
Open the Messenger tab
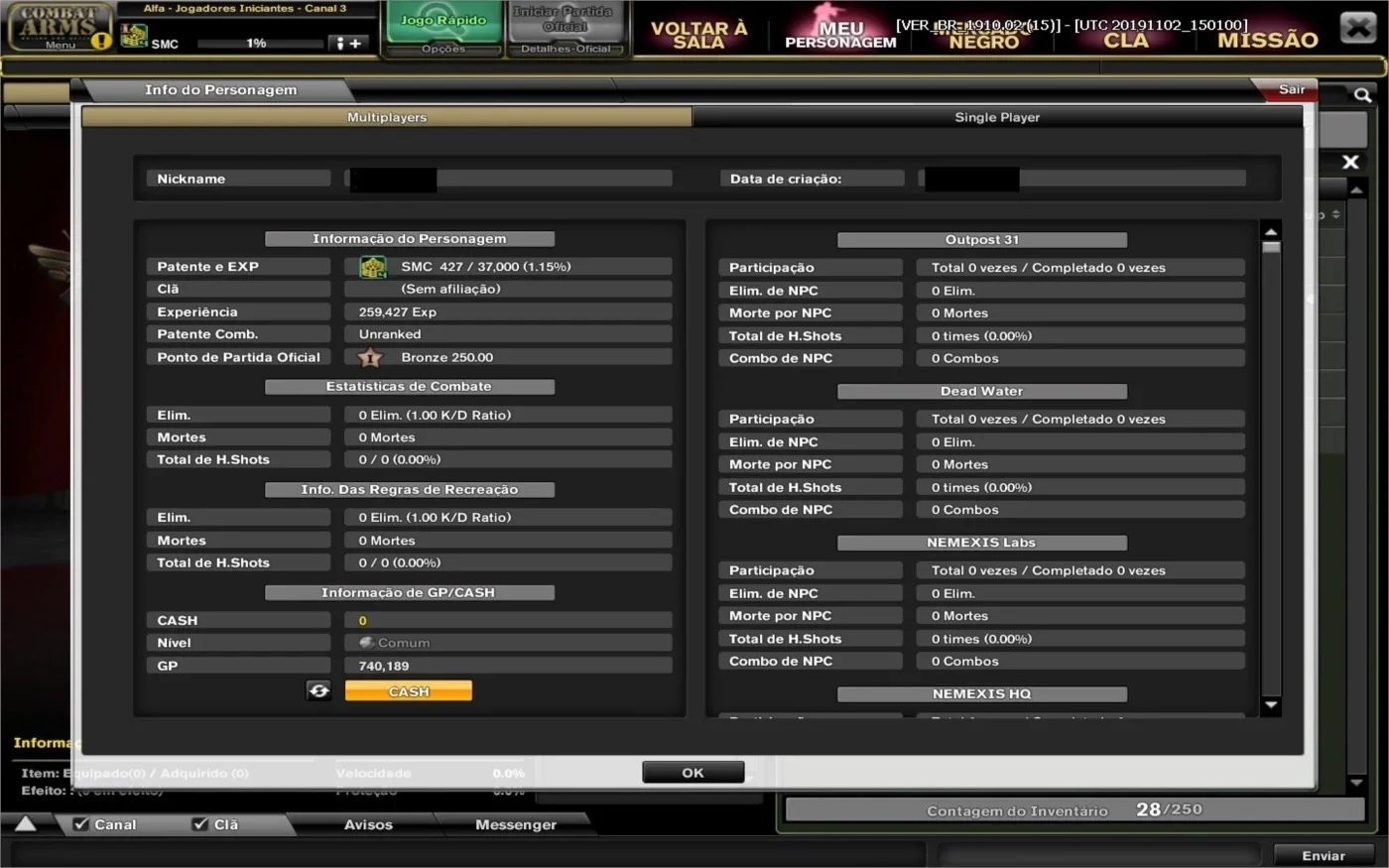coord(516,824)
